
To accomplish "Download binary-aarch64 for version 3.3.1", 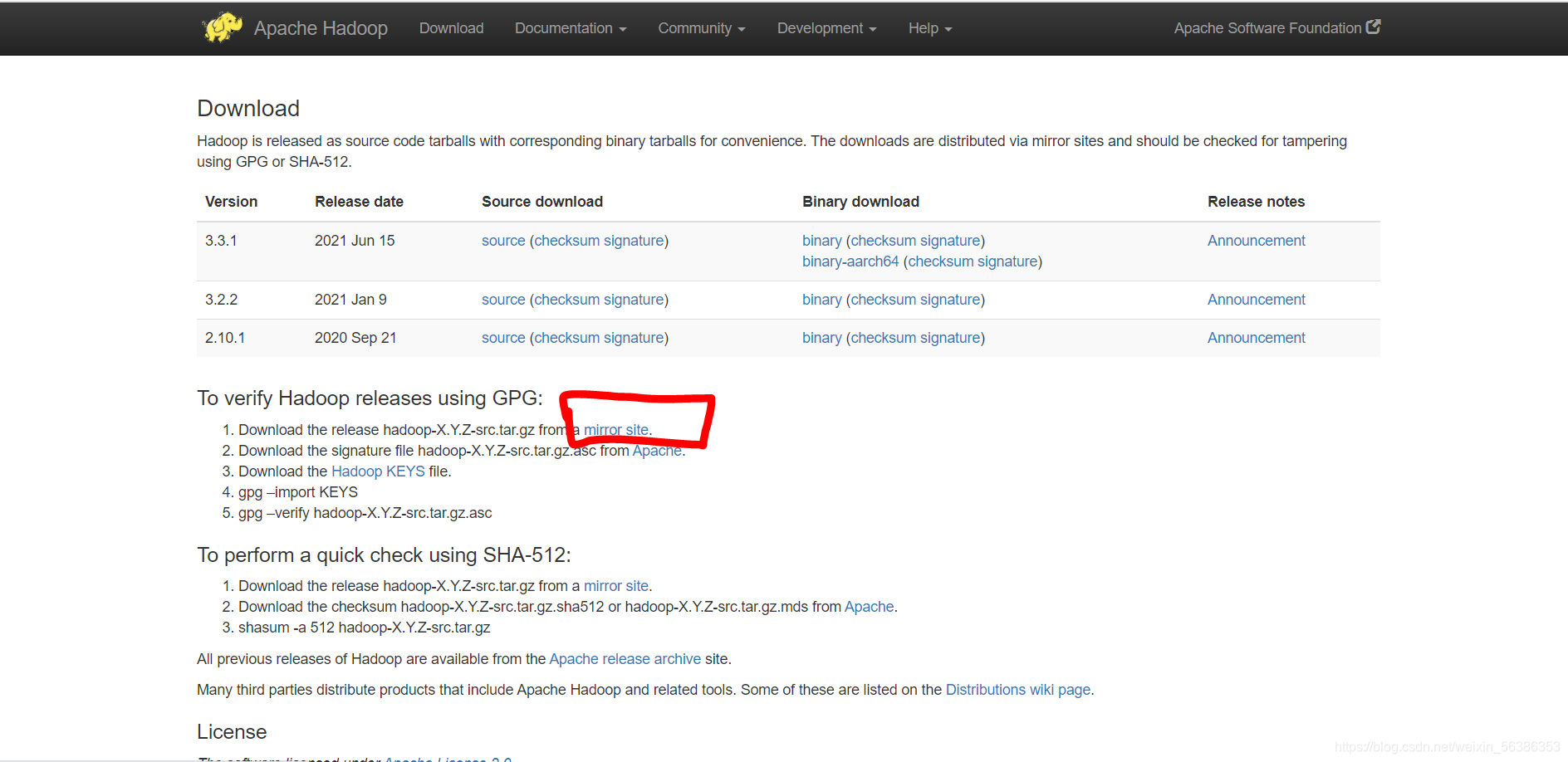I will point(850,261).
